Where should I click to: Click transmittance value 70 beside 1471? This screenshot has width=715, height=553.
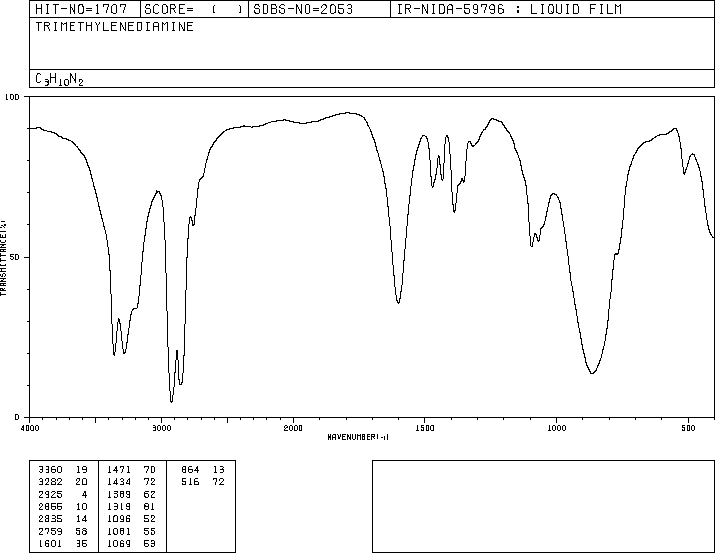[150, 470]
